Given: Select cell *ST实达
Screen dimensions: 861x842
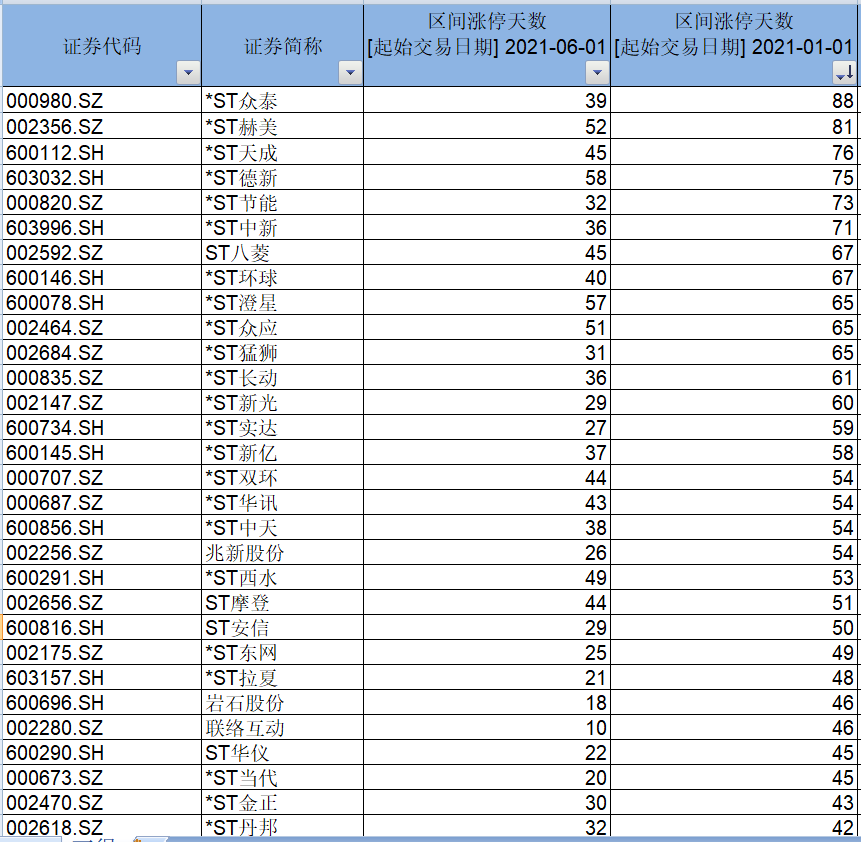Looking at the screenshot, I should tap(283, 427).
